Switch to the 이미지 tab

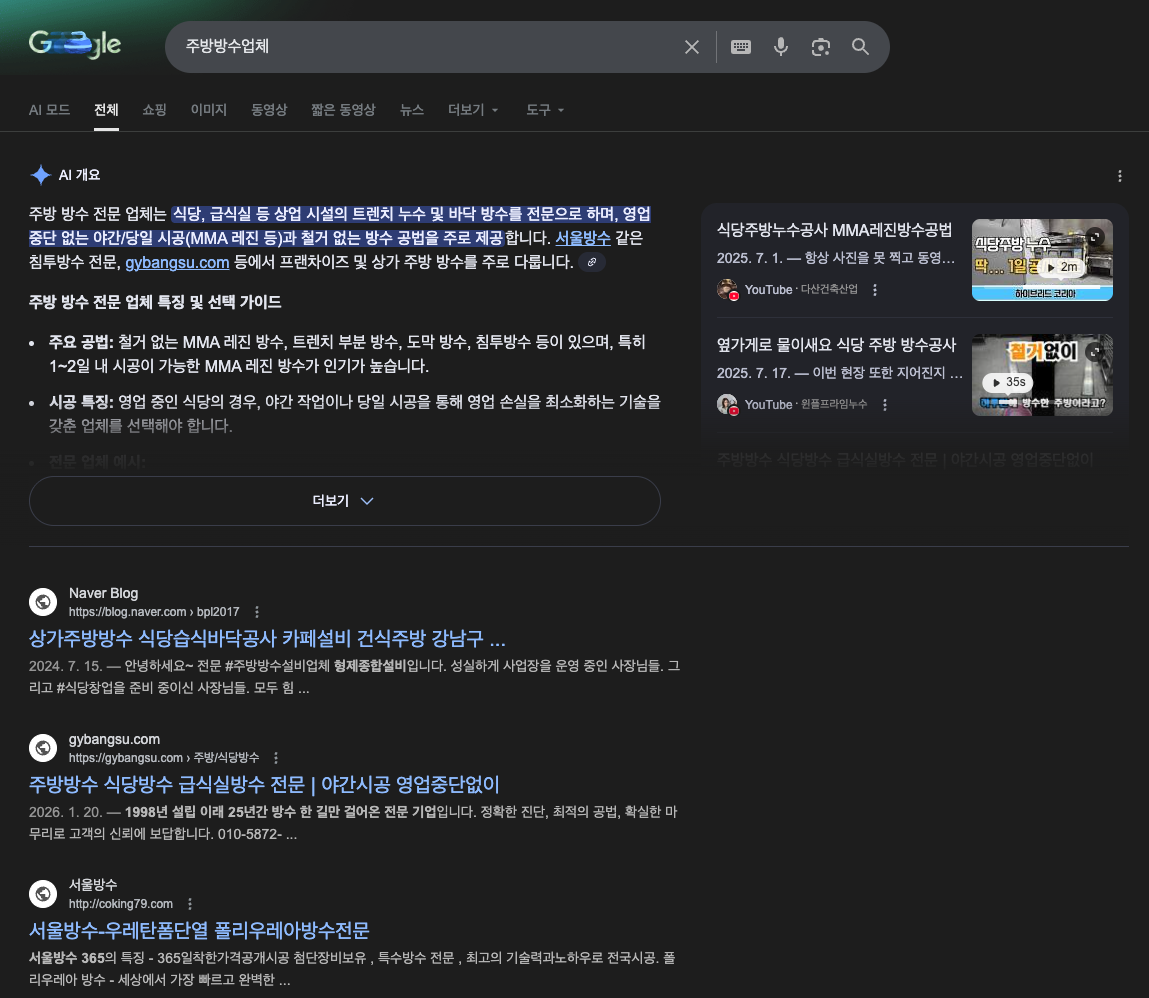coord(208,110)
